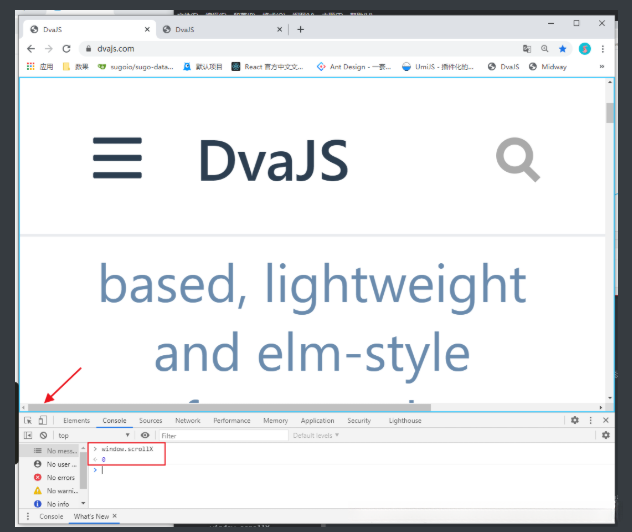This screenshot has height=532, width=632.
Task: Select No warnings filter
Action: click(50, 491)
